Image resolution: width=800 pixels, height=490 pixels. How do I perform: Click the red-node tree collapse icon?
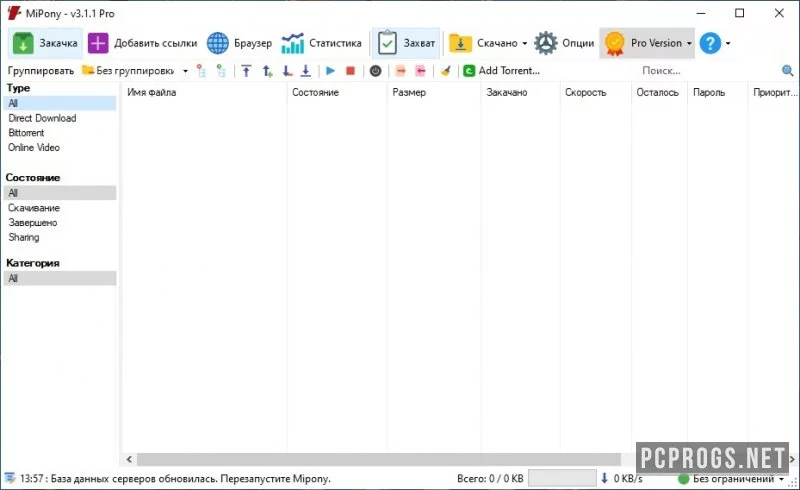(x=202, y=71)
